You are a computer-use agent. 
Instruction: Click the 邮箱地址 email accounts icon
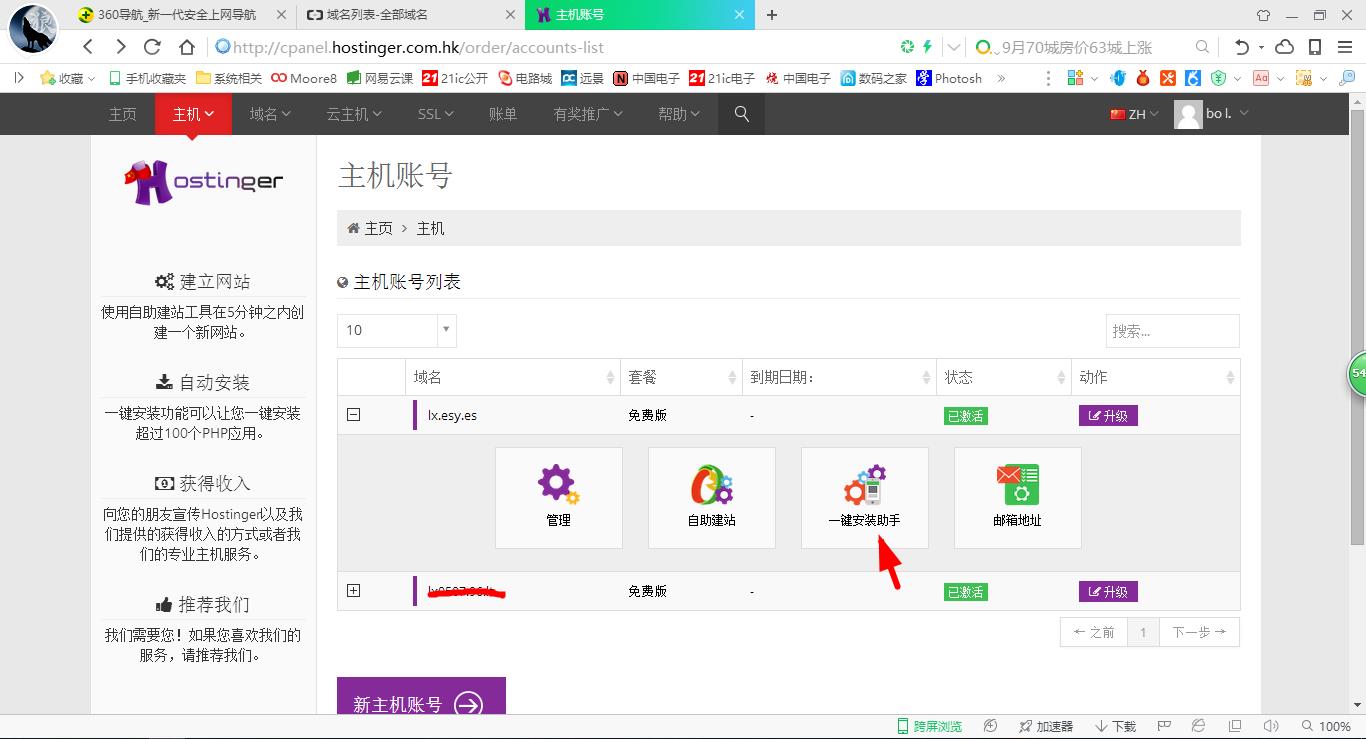click(x=1017, y=497)
